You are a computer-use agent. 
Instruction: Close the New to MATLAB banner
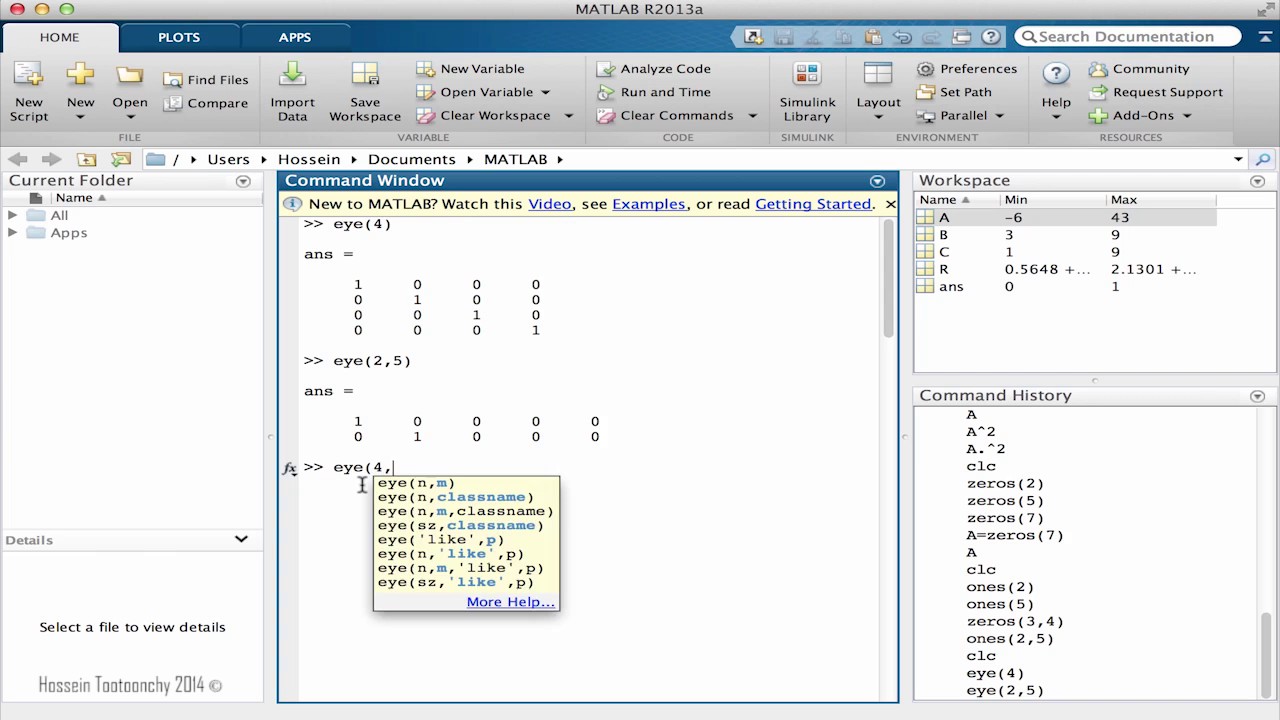tap(890, 204)
